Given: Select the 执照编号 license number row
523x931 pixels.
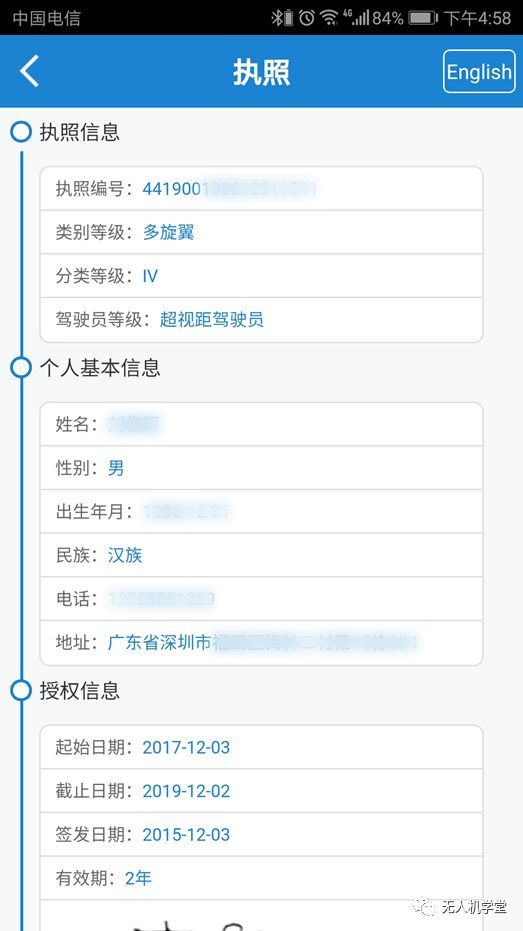Looking at the screenshot, I should tap(261, 189).
